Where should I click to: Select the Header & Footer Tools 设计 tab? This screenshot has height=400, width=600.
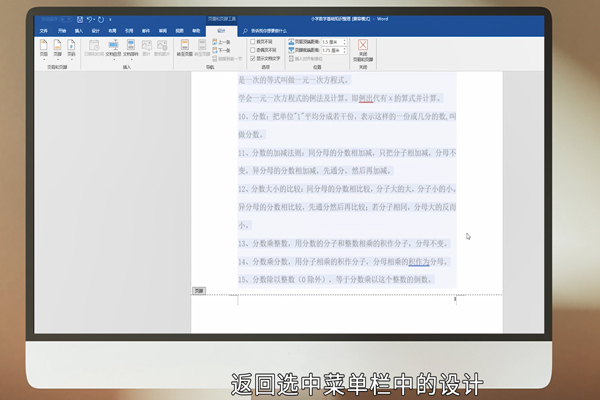pyautogui.click(x=221, y=31)
